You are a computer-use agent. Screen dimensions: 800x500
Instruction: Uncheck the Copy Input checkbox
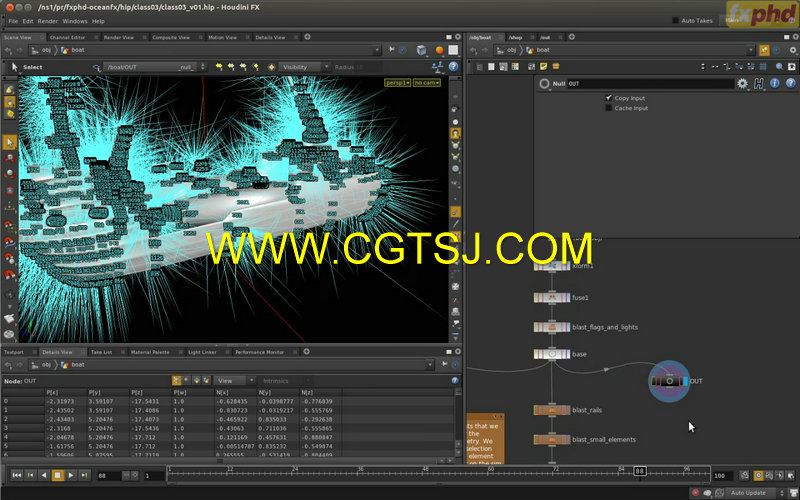tap(608, 97)
